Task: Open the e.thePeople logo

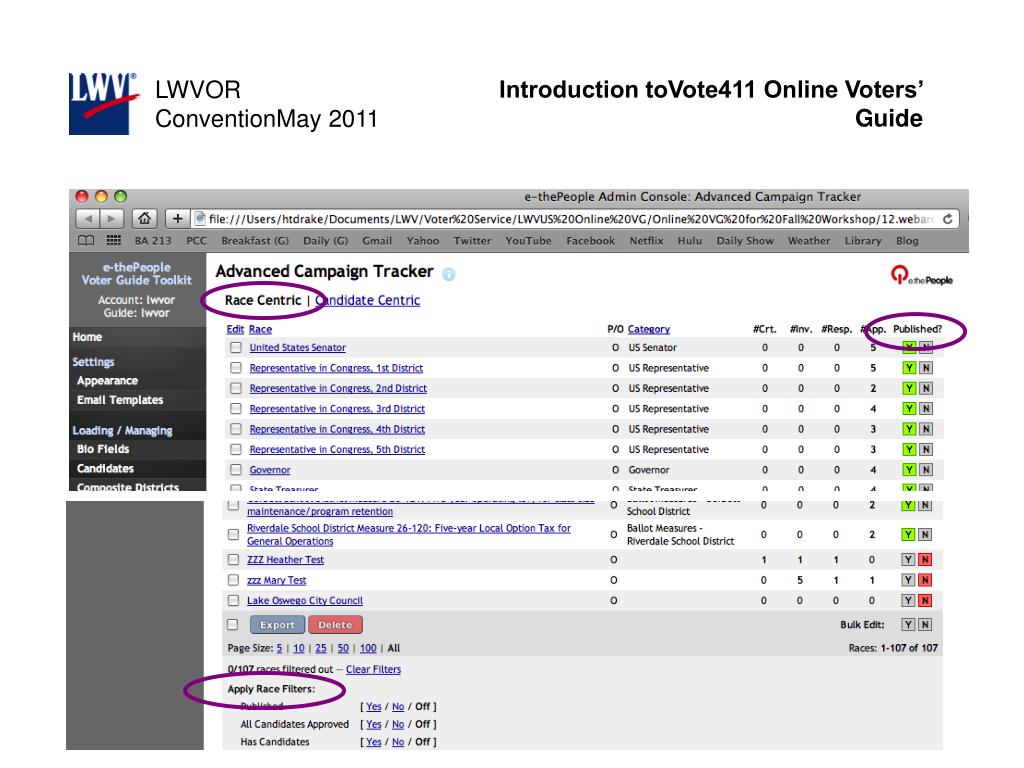Action: (x=921, y=276)
